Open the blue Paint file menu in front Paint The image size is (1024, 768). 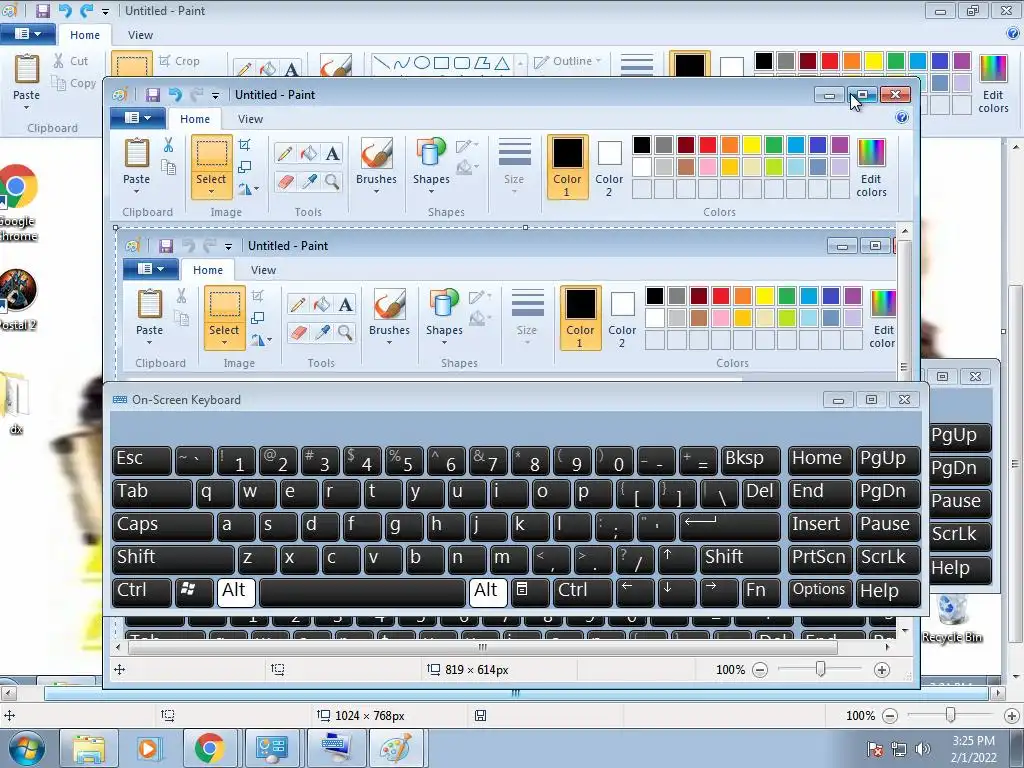[136, 118]
